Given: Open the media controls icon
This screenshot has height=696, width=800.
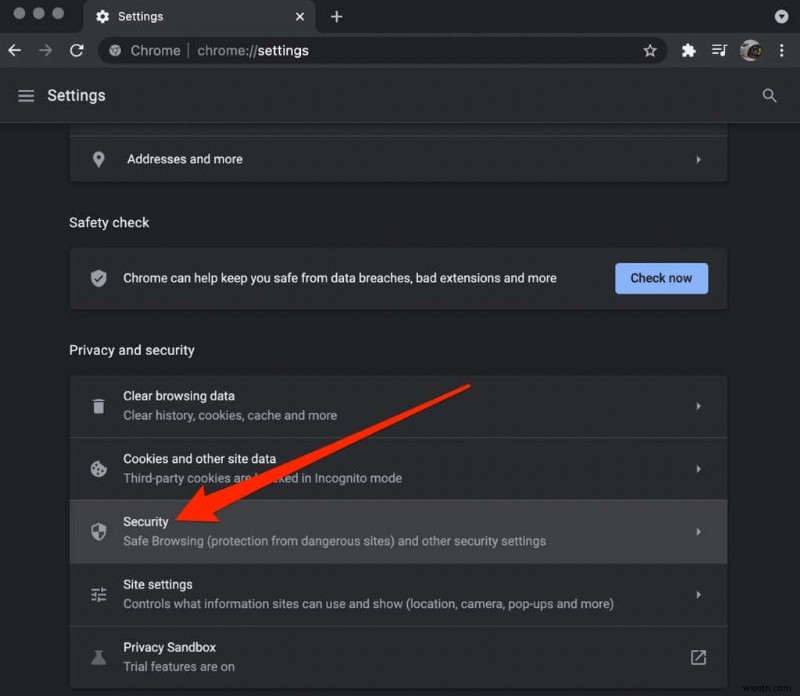Looking at the screenshot, I should click(x=719, y=50).
